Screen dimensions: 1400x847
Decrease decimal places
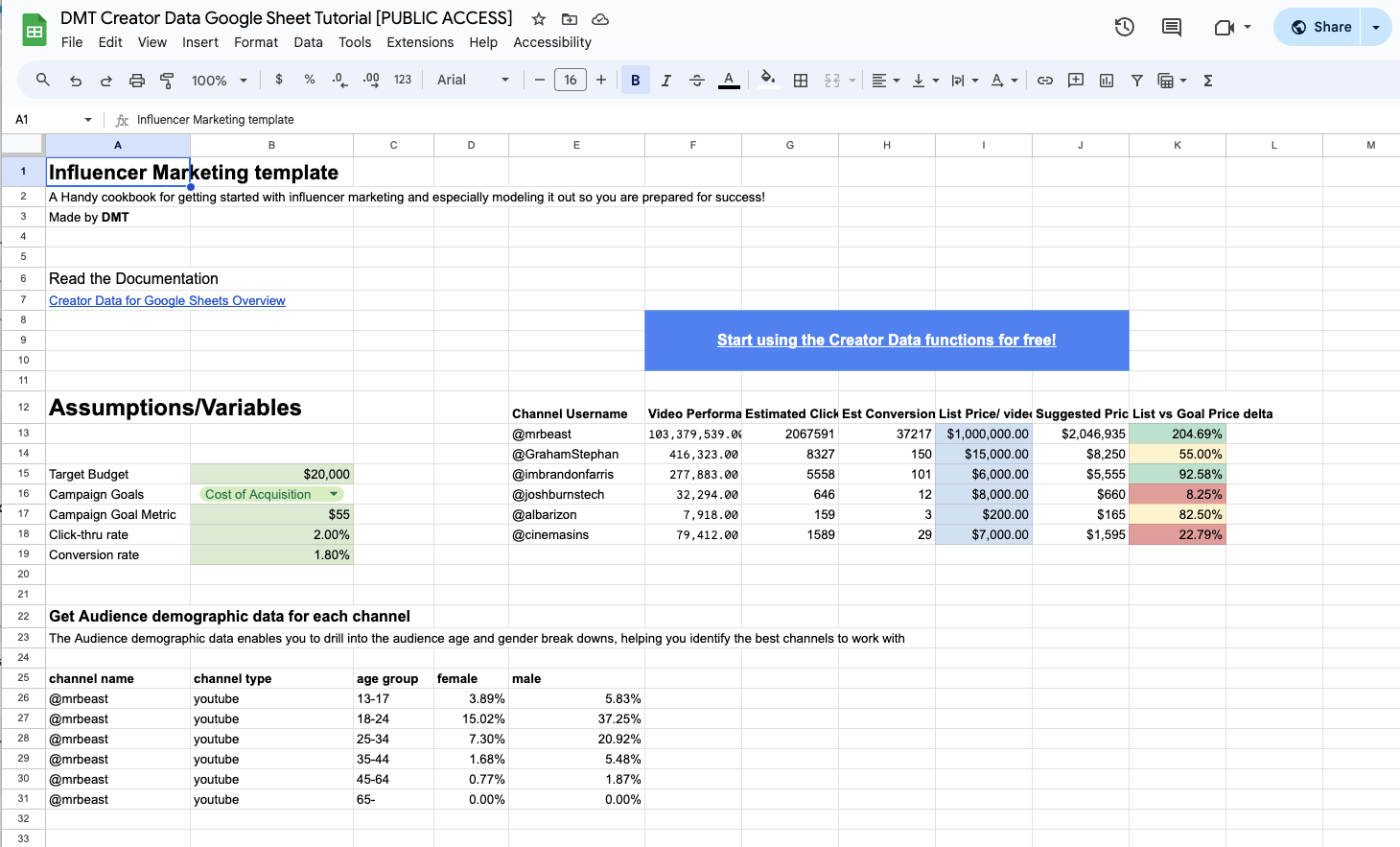coord(340,80)
